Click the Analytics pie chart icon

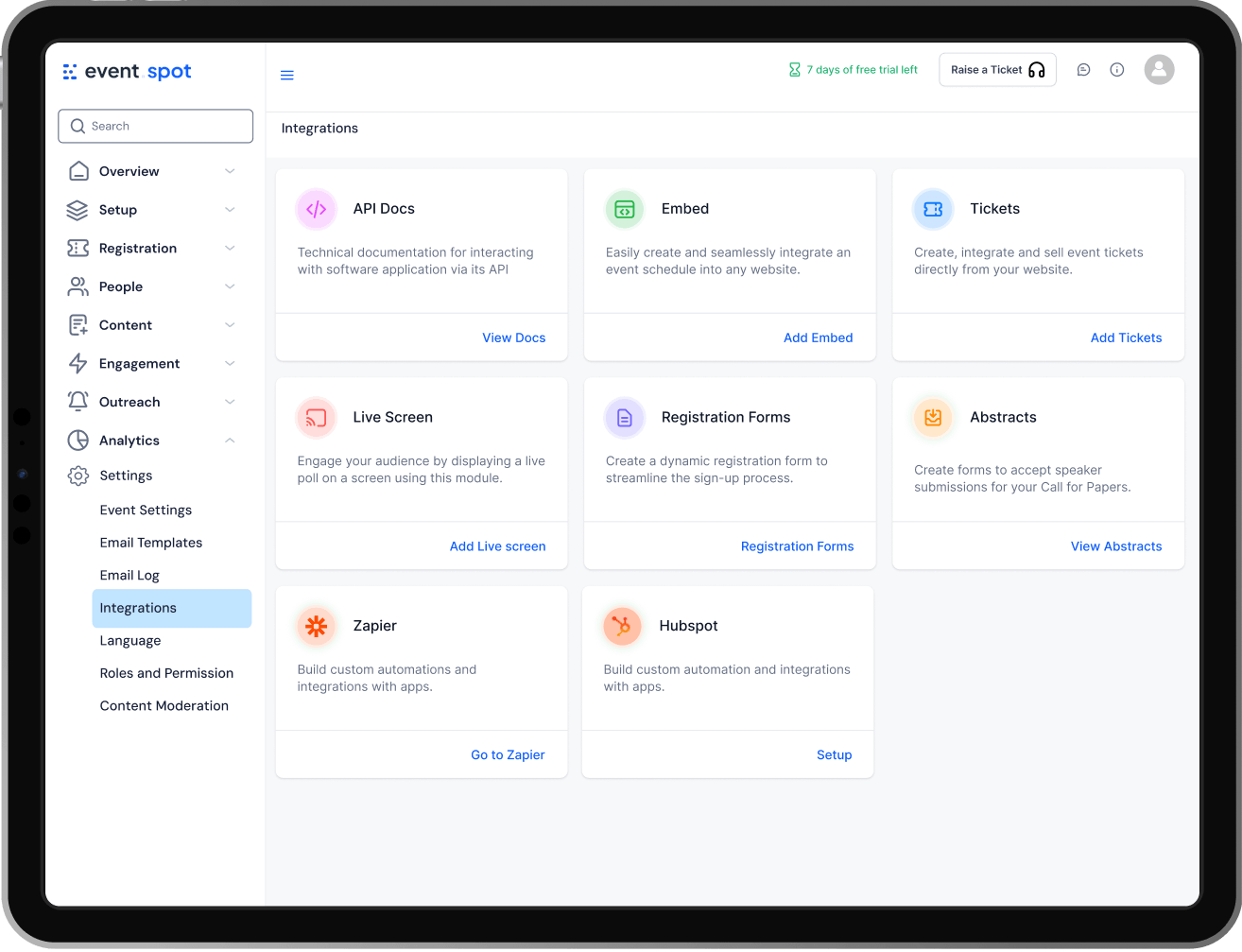coord(78,441)
